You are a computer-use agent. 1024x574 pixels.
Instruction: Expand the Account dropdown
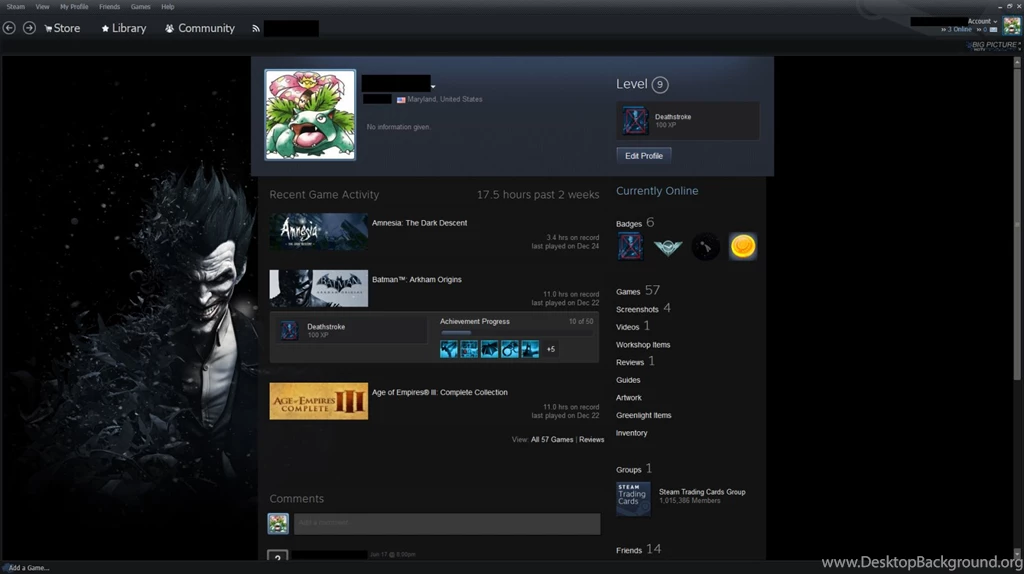(x=982, y=22)
